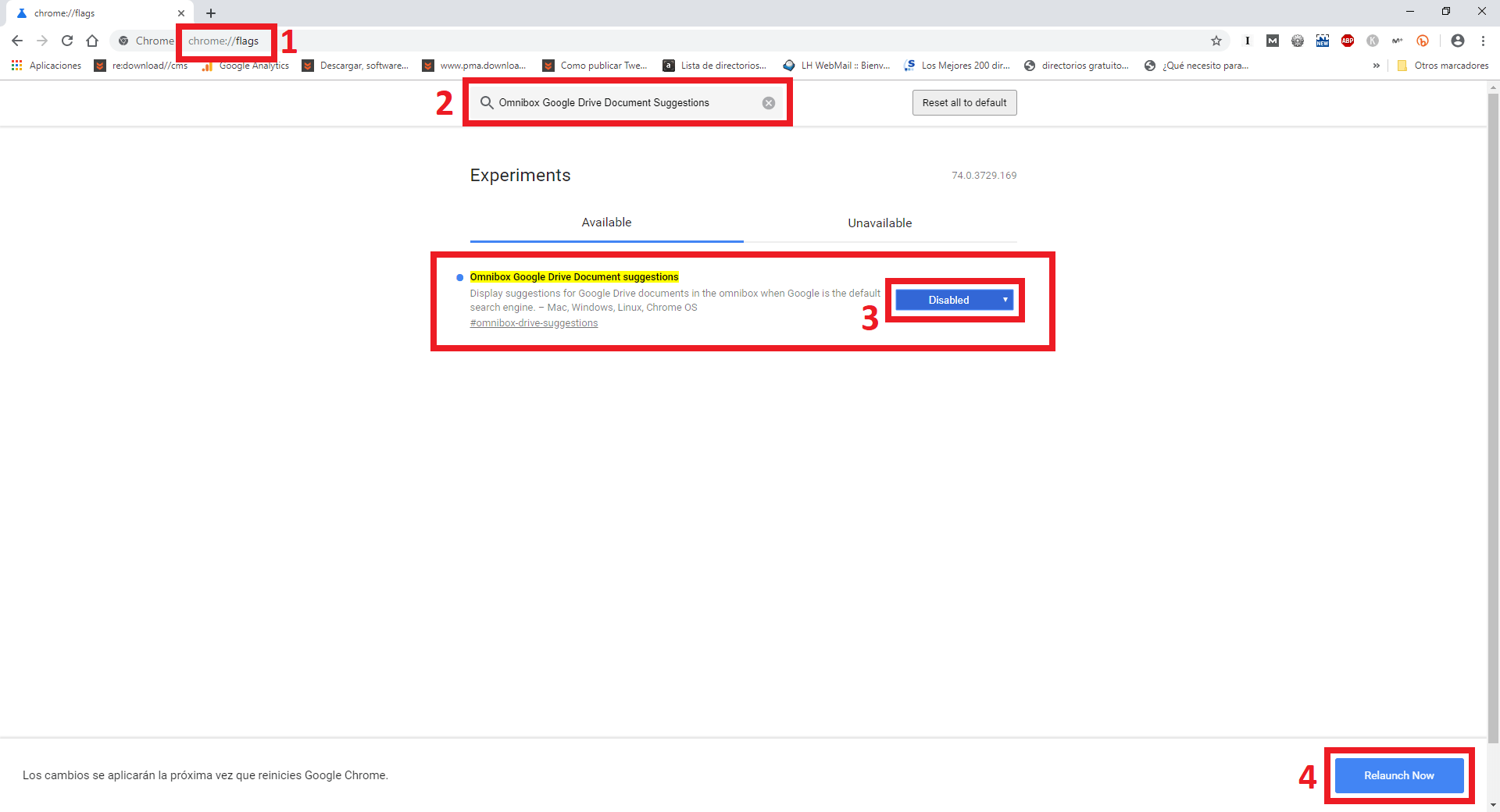The image size is (1500, 812).
Task: Open the re:download//cms bookmark
Action: pyautogui.click(x=141, y=66)
